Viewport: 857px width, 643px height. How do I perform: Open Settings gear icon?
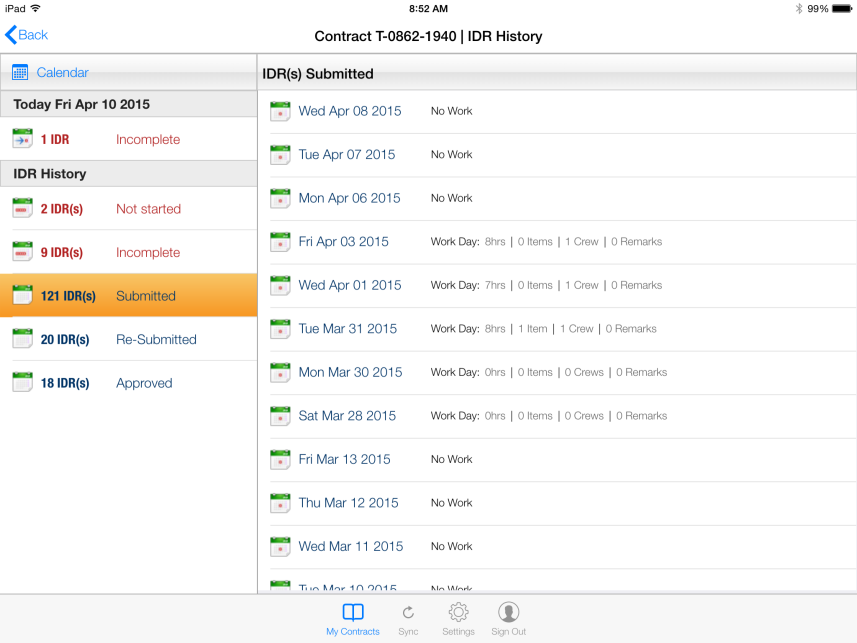click(458, 613)
